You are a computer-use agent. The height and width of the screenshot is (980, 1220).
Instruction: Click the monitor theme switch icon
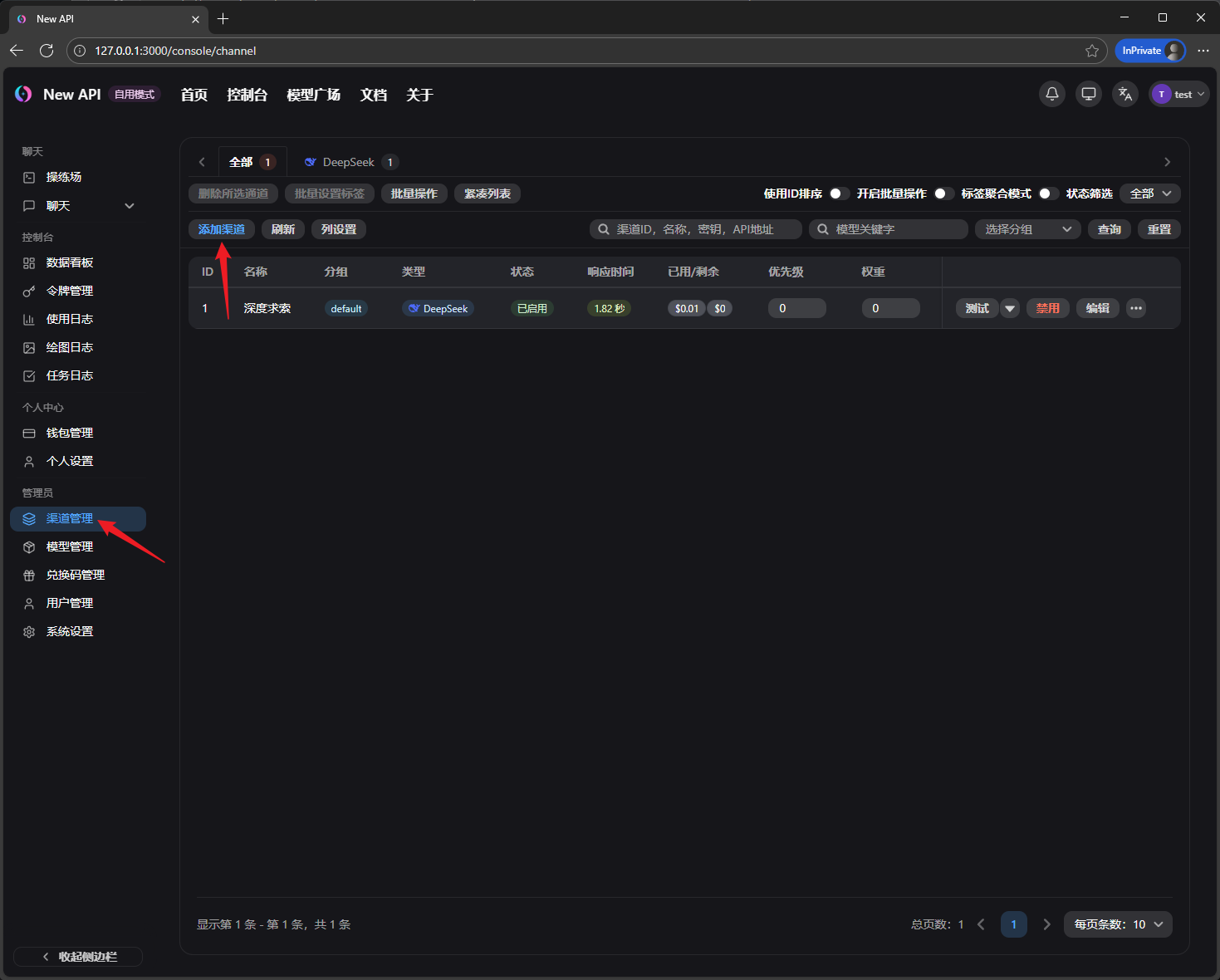tap(1088, 94)
